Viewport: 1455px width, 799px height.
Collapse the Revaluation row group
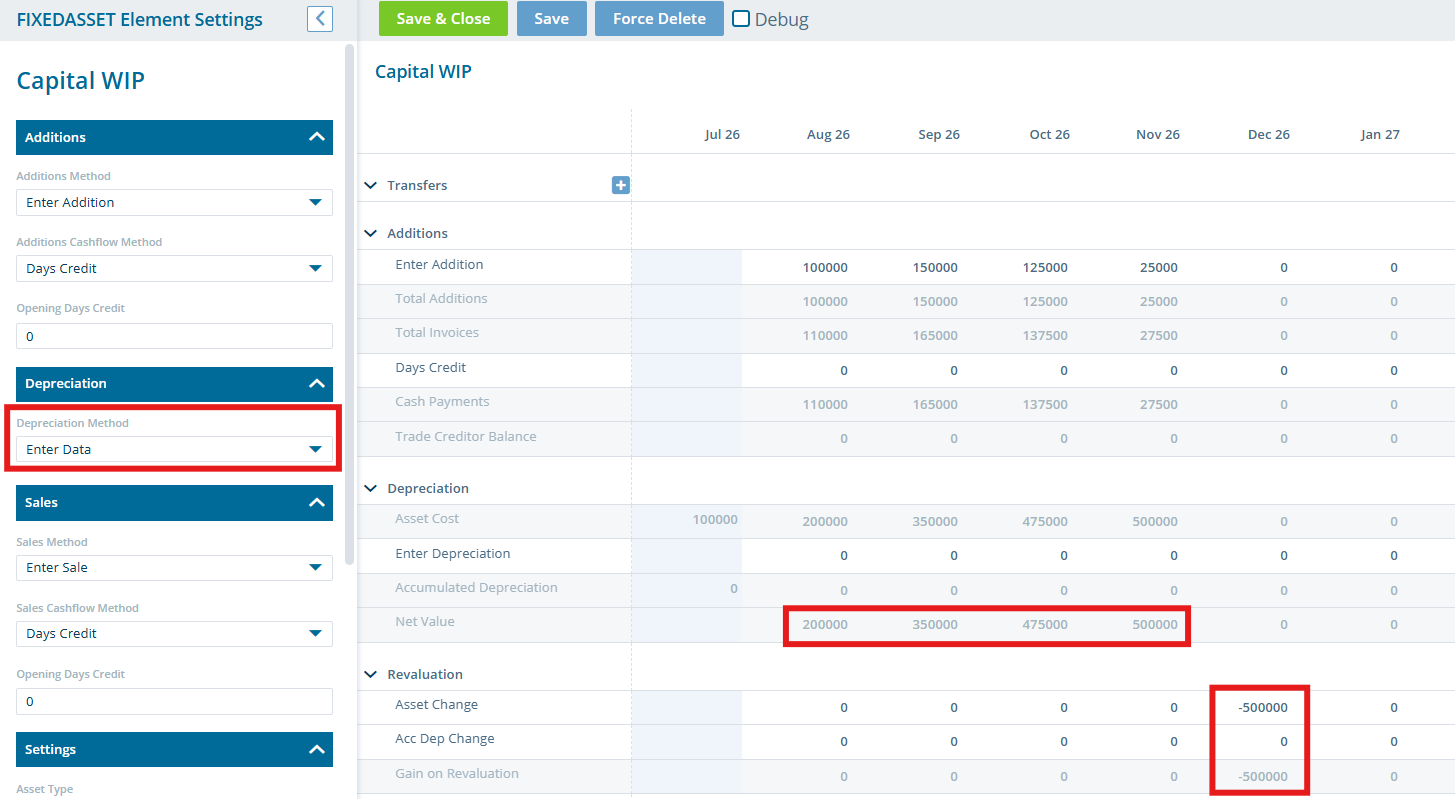coord(371,674)
